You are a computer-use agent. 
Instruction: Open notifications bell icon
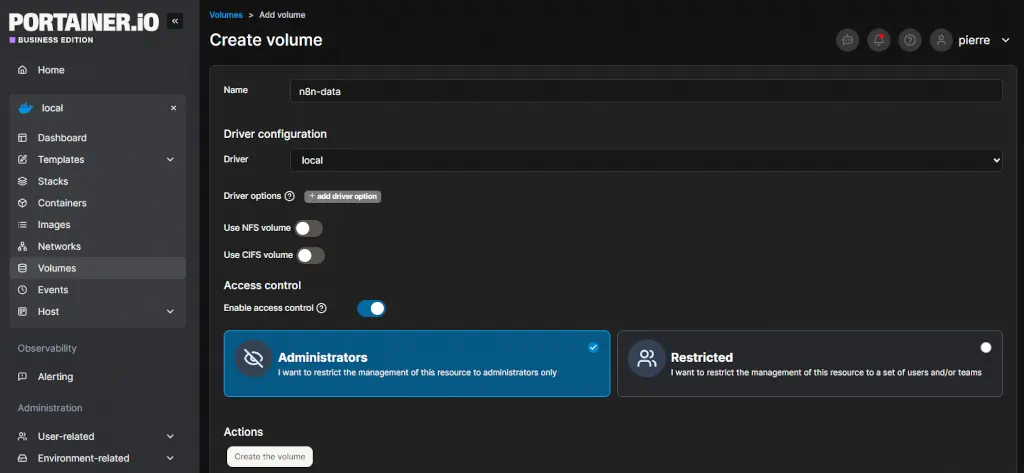[x=879, y=41]
